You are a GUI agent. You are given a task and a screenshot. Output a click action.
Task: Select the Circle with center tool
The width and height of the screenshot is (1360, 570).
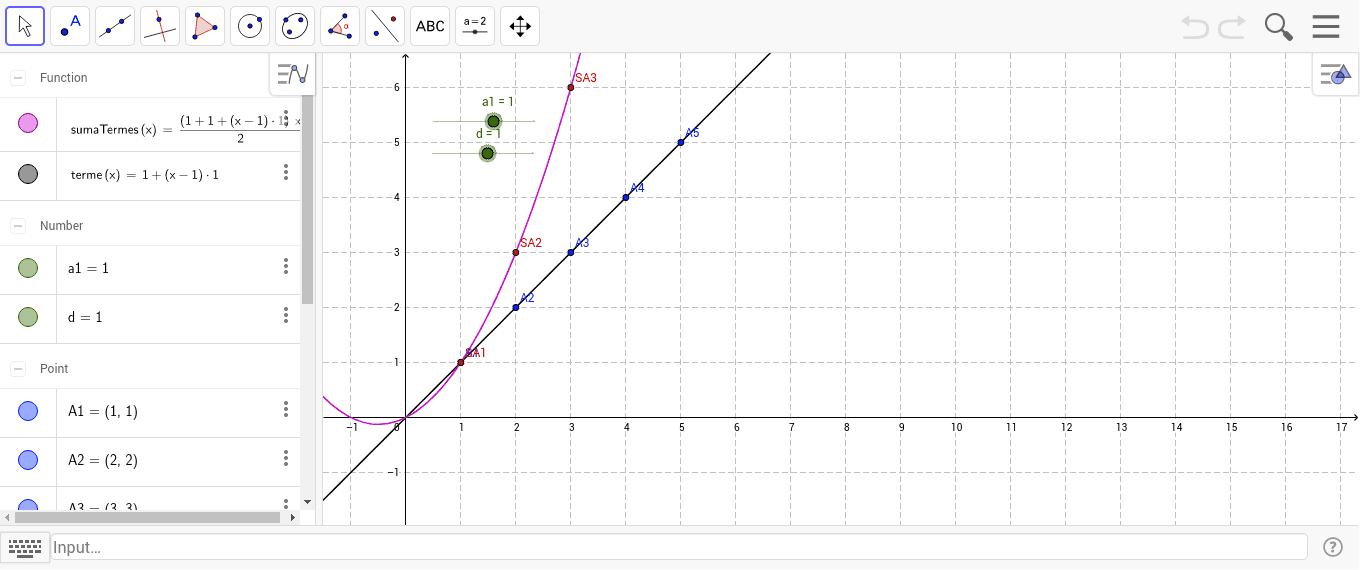[250, 26]
